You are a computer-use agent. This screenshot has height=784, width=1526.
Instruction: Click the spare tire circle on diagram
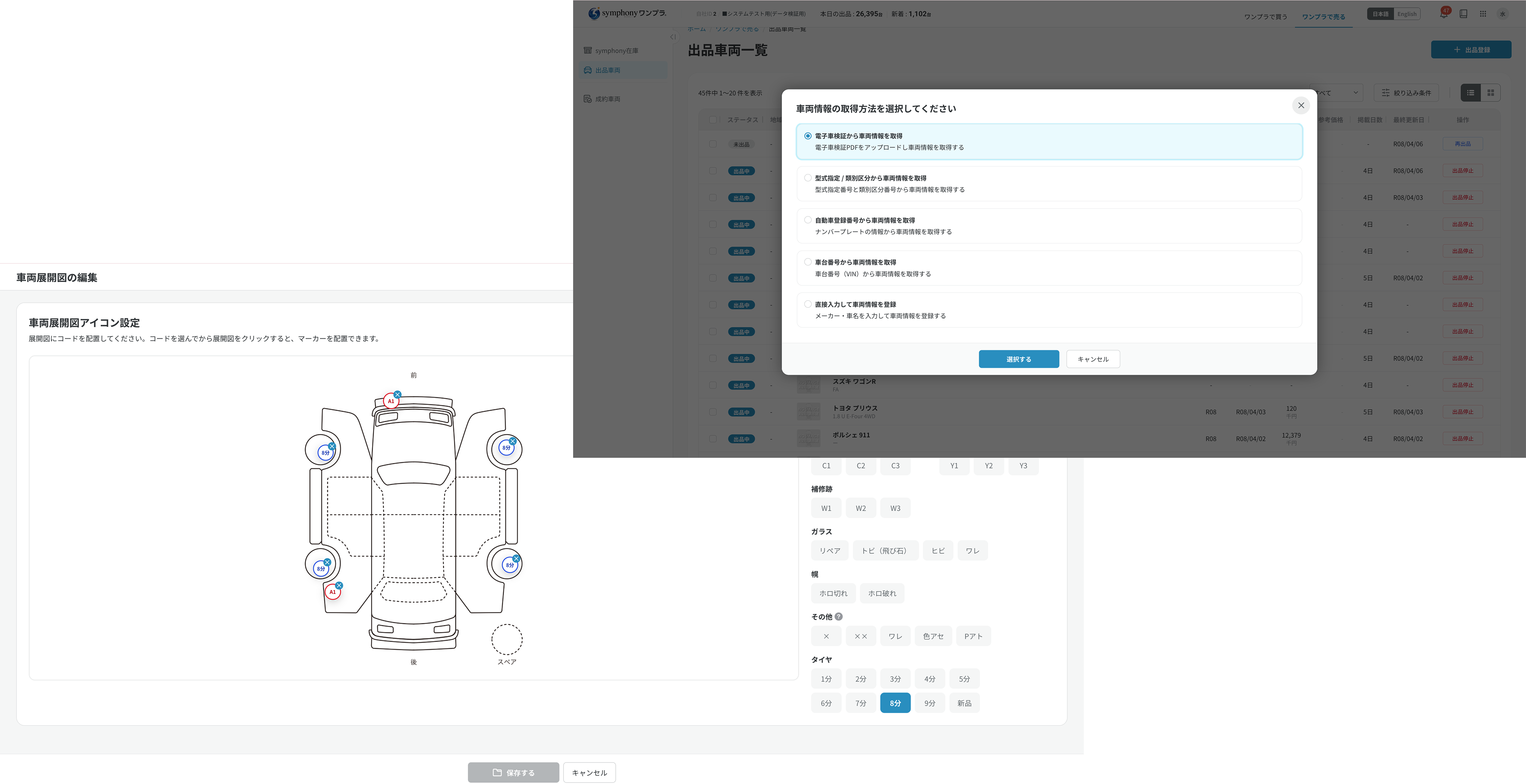(x=507, y=639)
